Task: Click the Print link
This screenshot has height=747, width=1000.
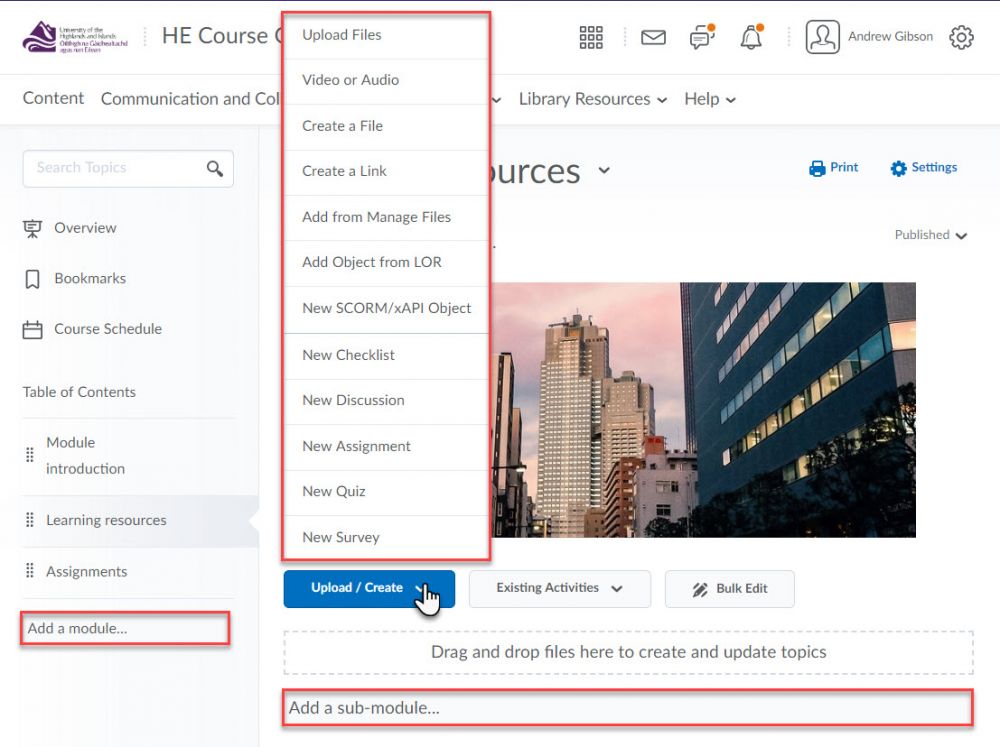Action: click(844, 167)
